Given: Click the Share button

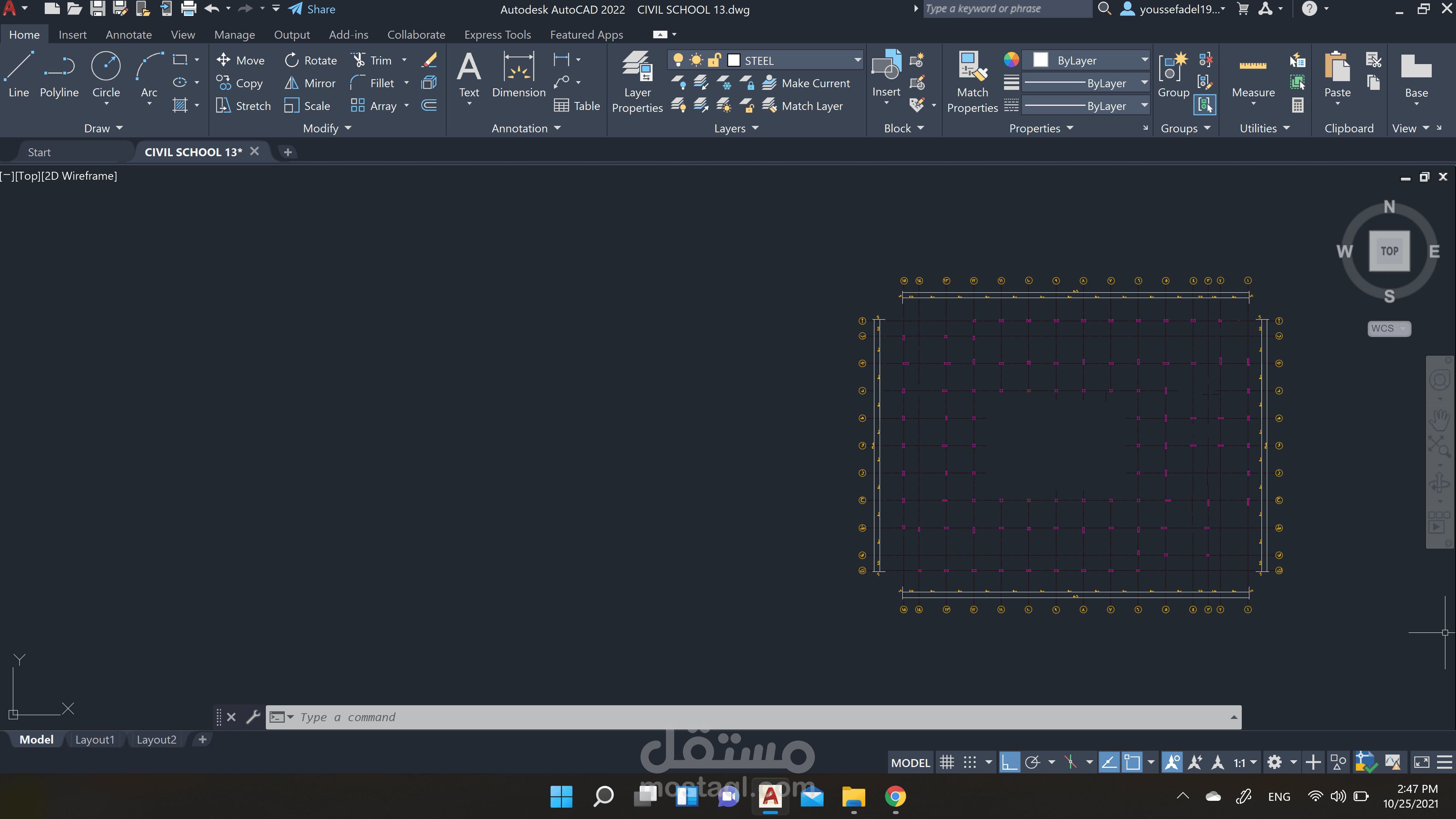Looking at the screenshot, I should (x=312, y=9).
